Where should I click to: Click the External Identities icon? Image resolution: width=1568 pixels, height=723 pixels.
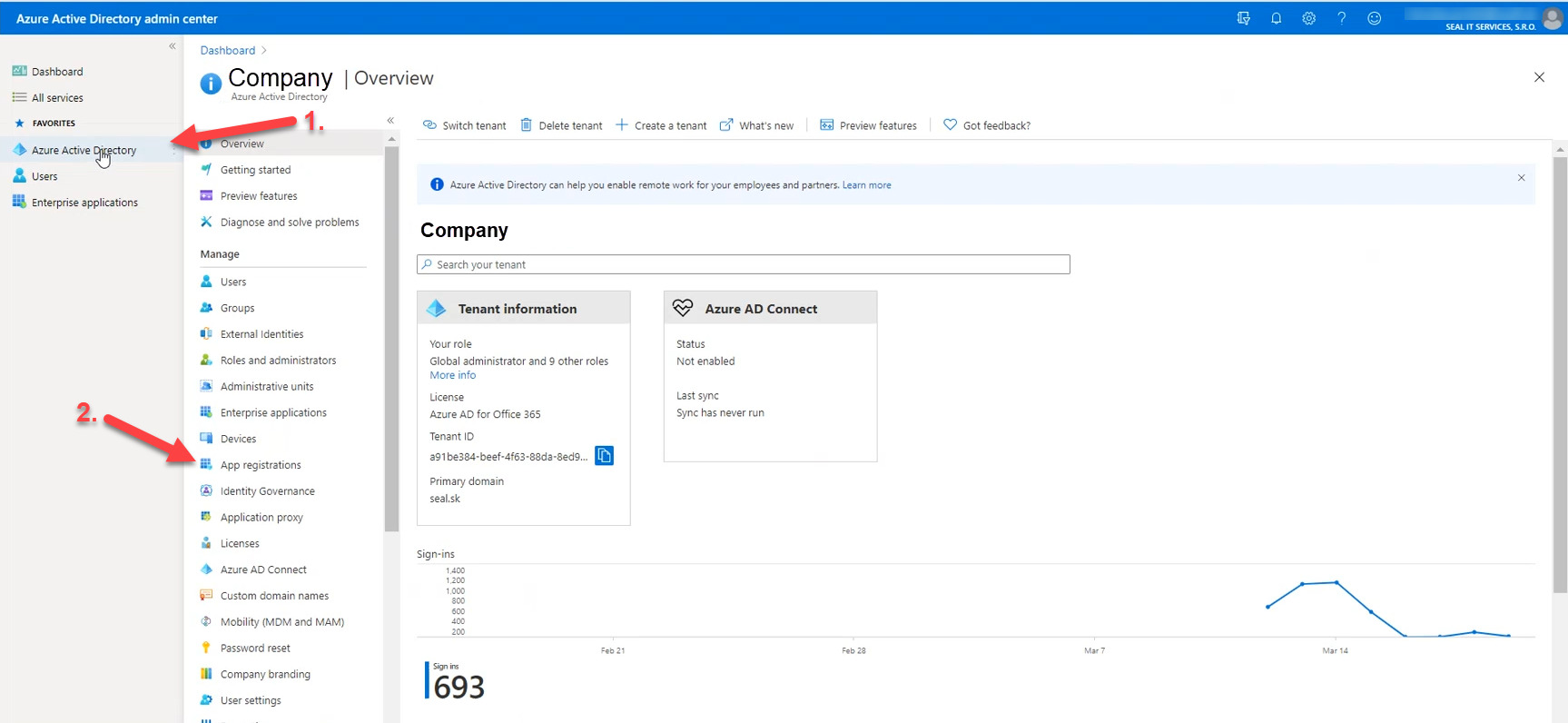206,334
